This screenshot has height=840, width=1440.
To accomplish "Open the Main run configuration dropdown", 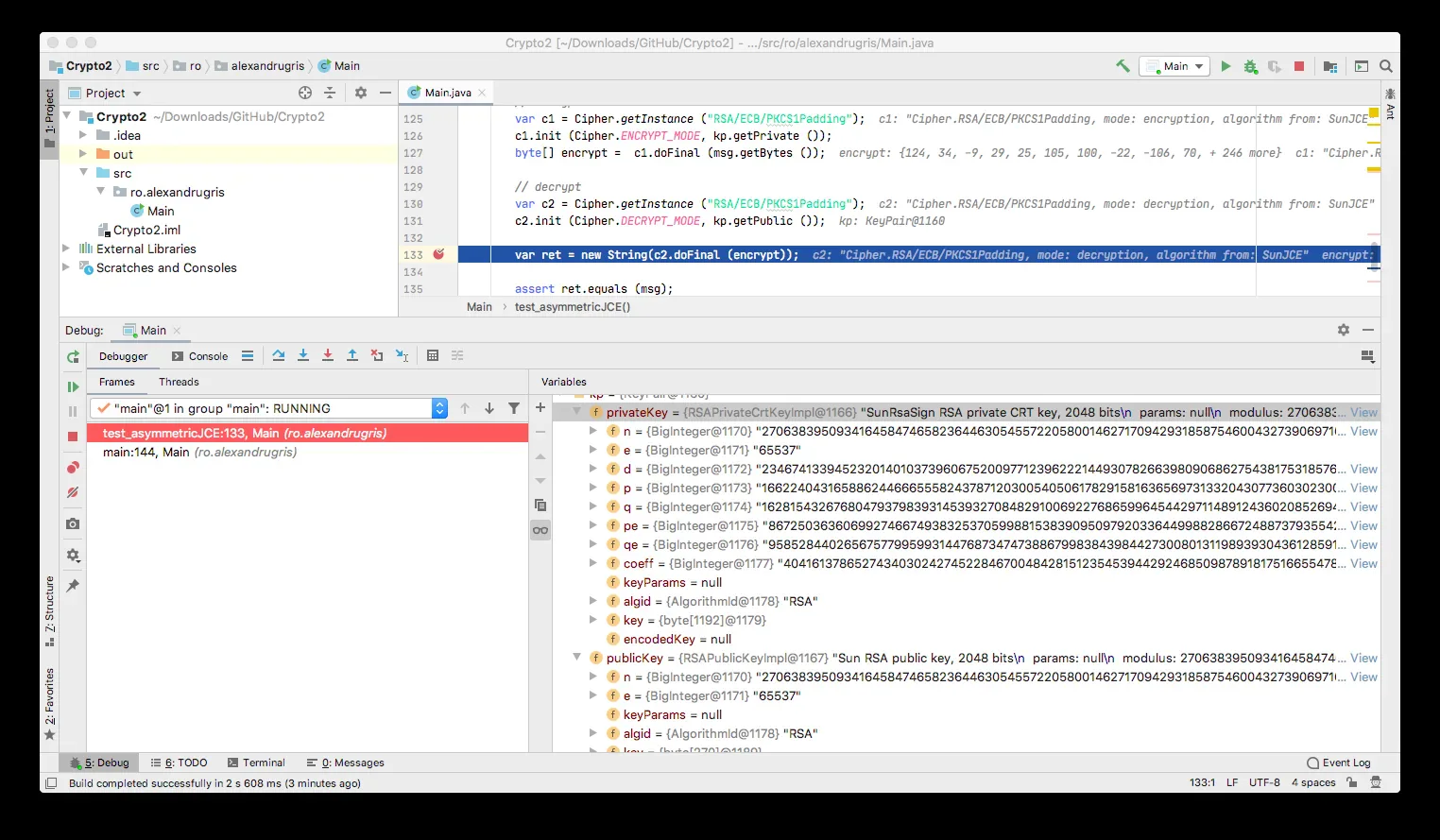I will coord(1174,66).
